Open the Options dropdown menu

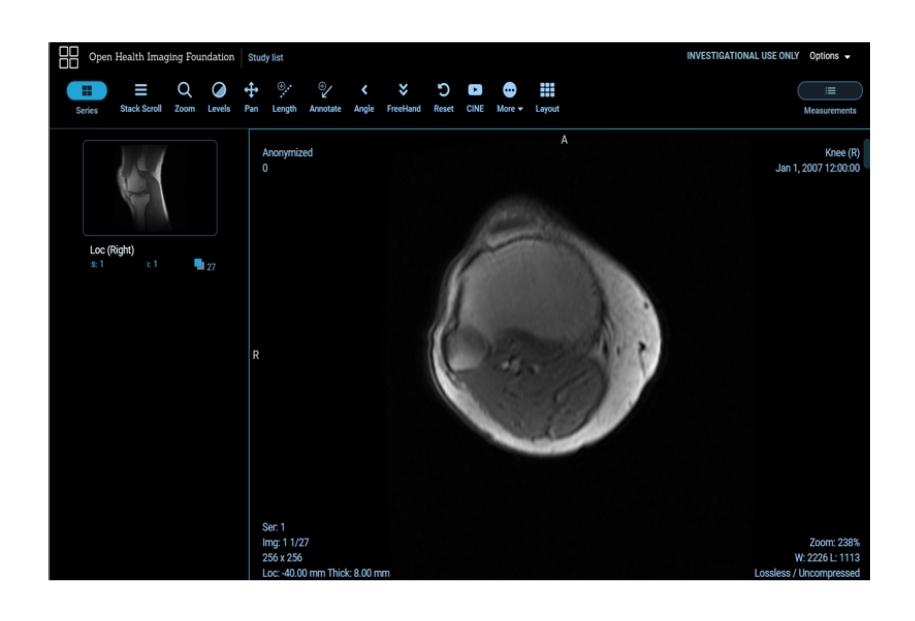click(x=829, y=56)
